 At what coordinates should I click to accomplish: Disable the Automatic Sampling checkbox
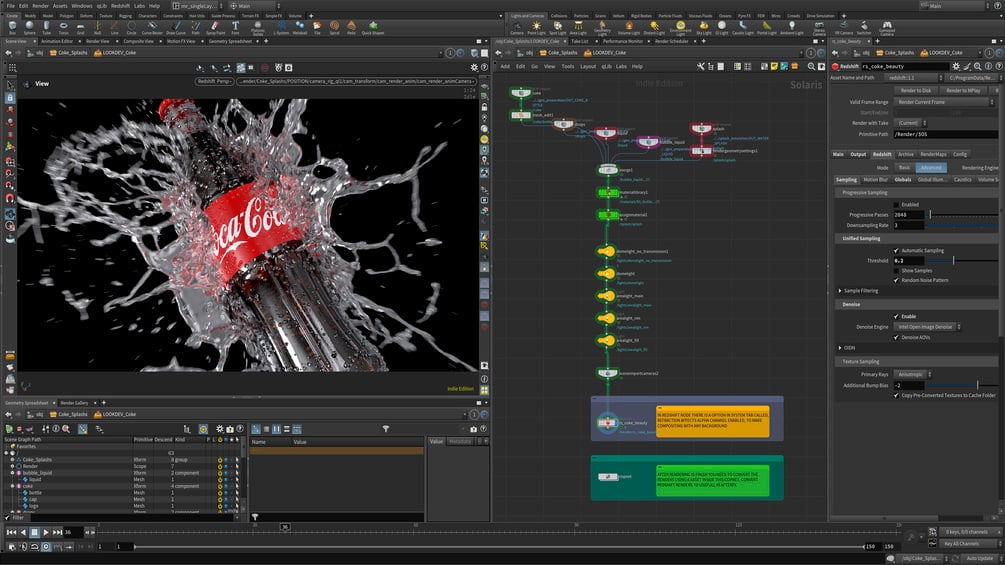click(x=896, y=250)
